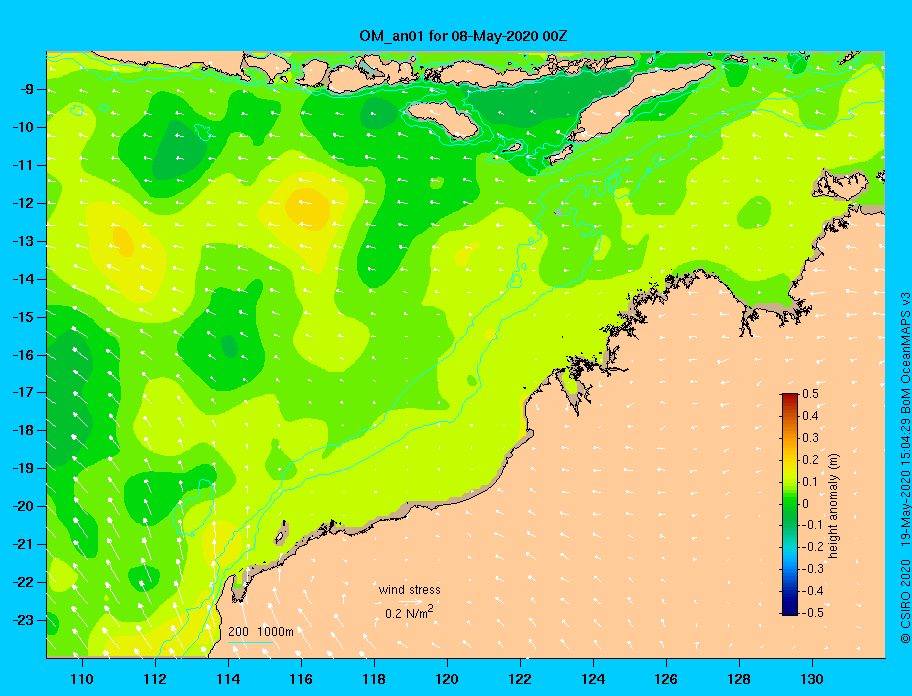Click latitude axis label -19
The image size is (912, 696).
23,469
